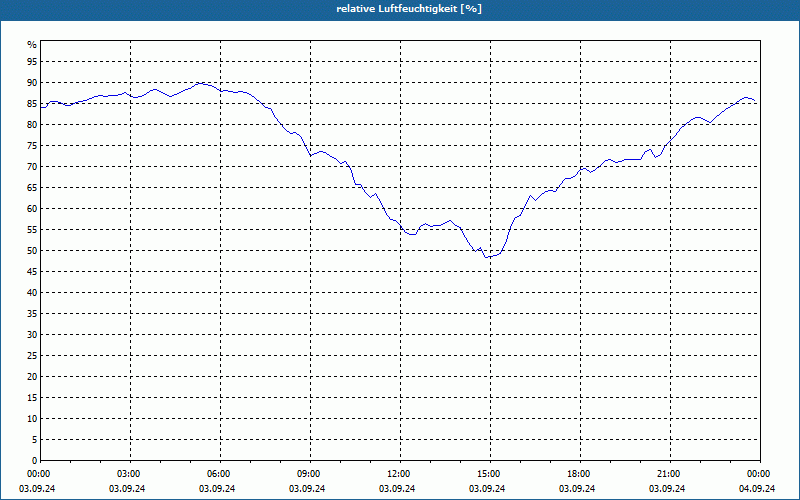
Task: Click the 25 y-axis label
Action: [32, 356]
